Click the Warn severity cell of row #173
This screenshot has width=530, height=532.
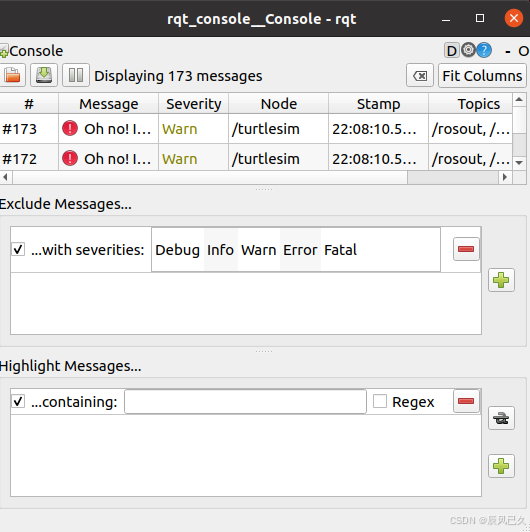pos(193,129)
